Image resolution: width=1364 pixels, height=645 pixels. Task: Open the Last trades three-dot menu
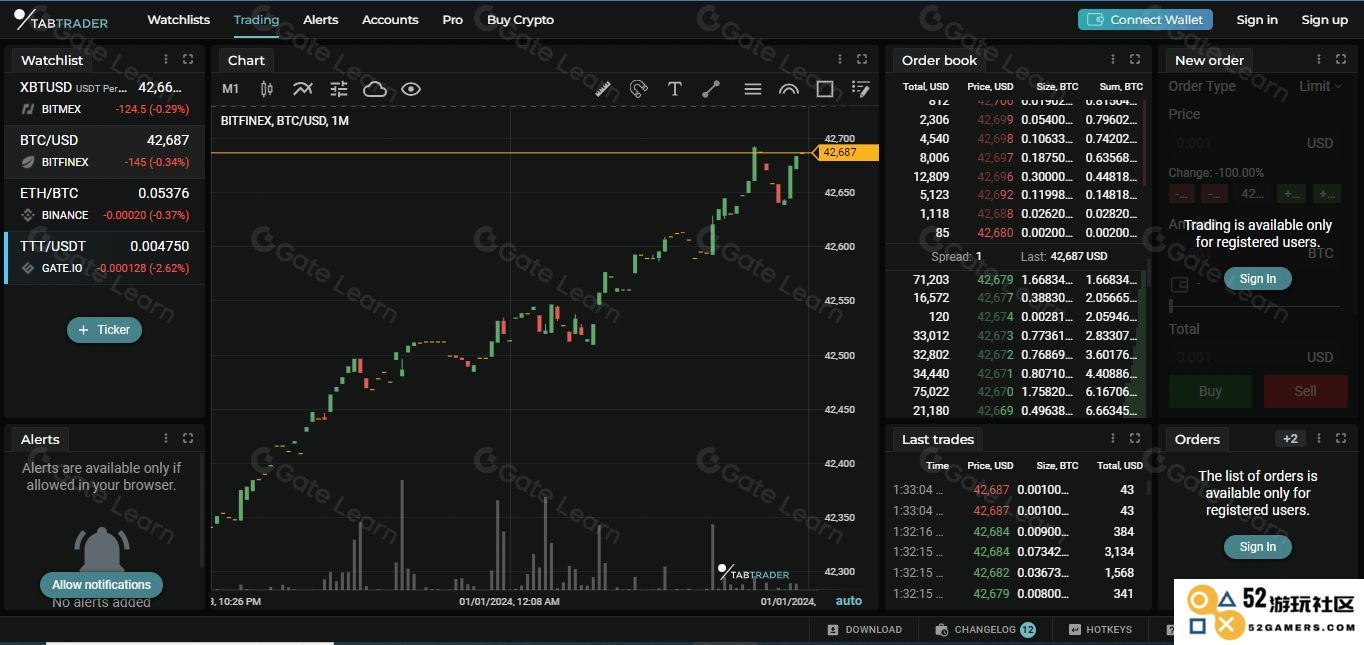coord(1113,439)
